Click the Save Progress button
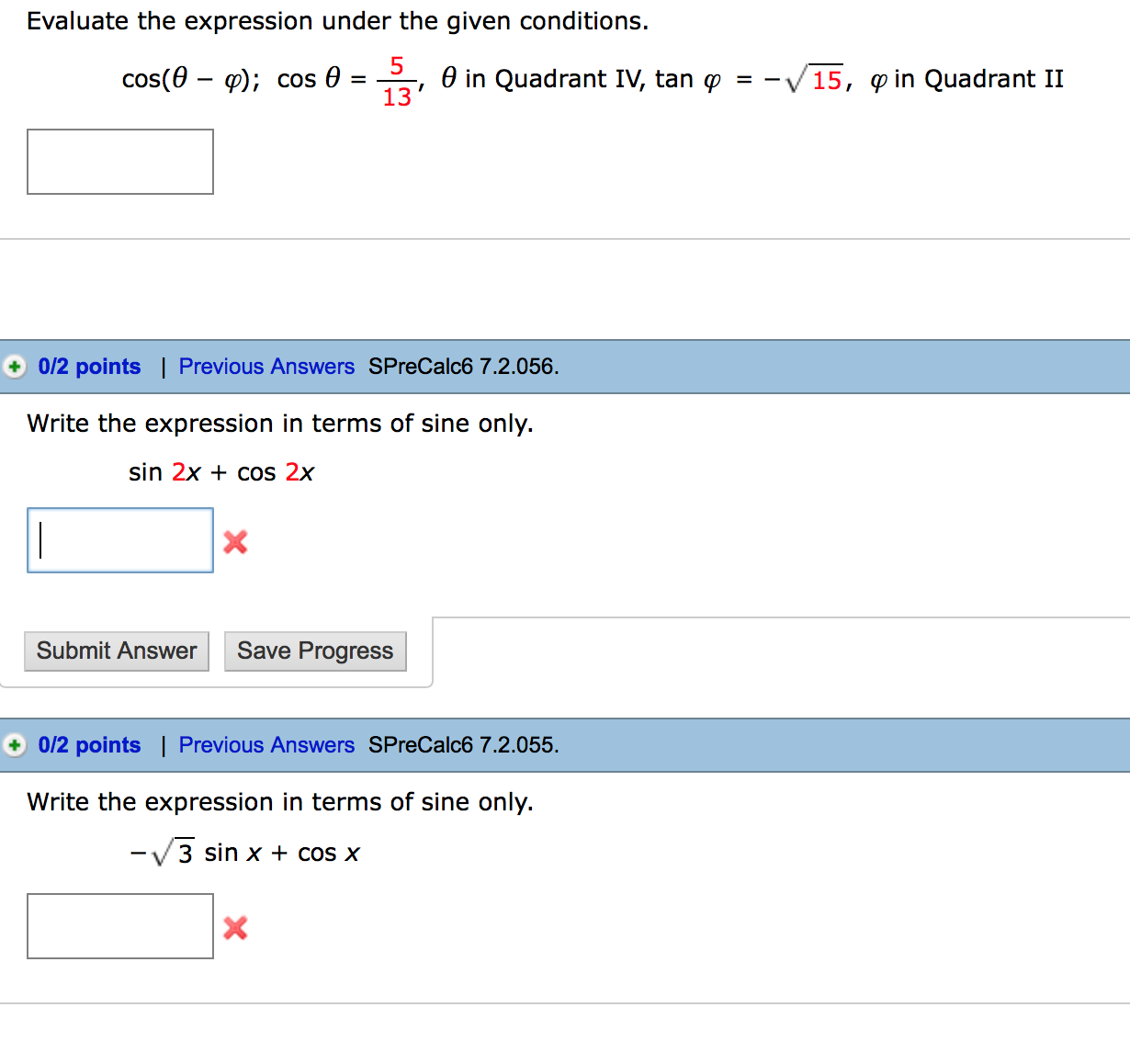Viewport: 1130px width, 1064px height. point(315,651)
